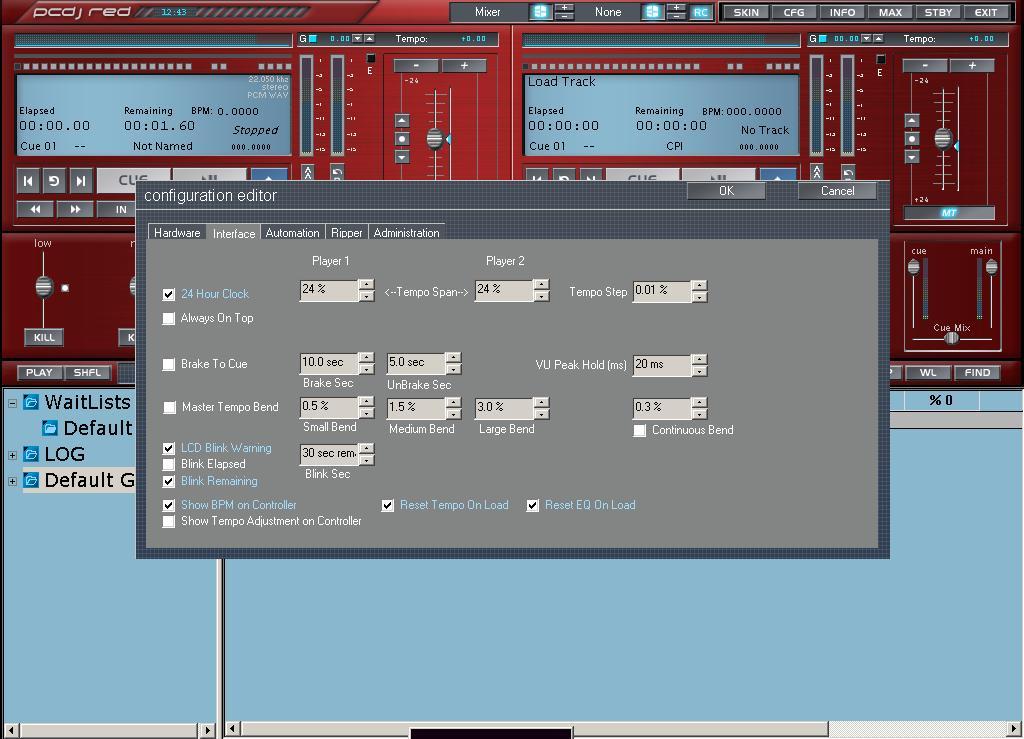Viewport: 1024px width, 739px height.
Task: Increase Player 1 Tempo Span spinner
Action: pos(366,285)
